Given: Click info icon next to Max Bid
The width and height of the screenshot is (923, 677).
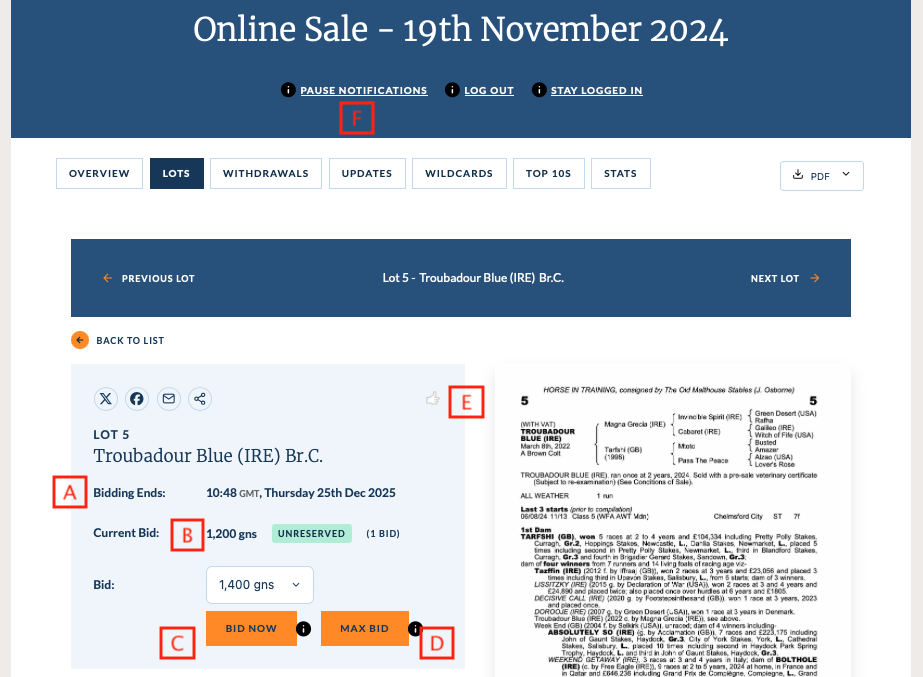Looking at the screenshot, I should [415, 629].
